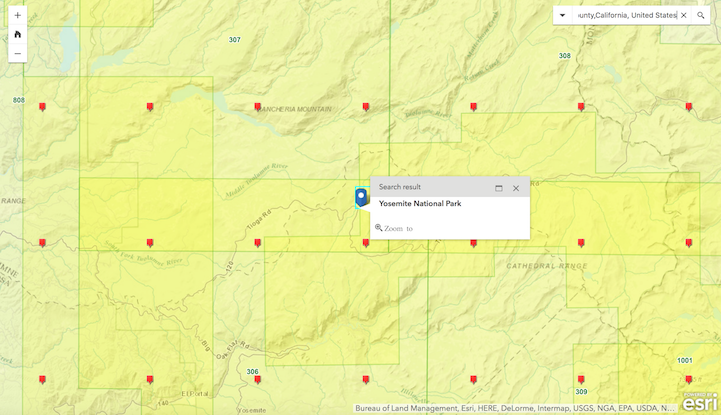The height and width of the screenshot is (415, 721).
Task: Close the Search result popup
Action: 516,187
